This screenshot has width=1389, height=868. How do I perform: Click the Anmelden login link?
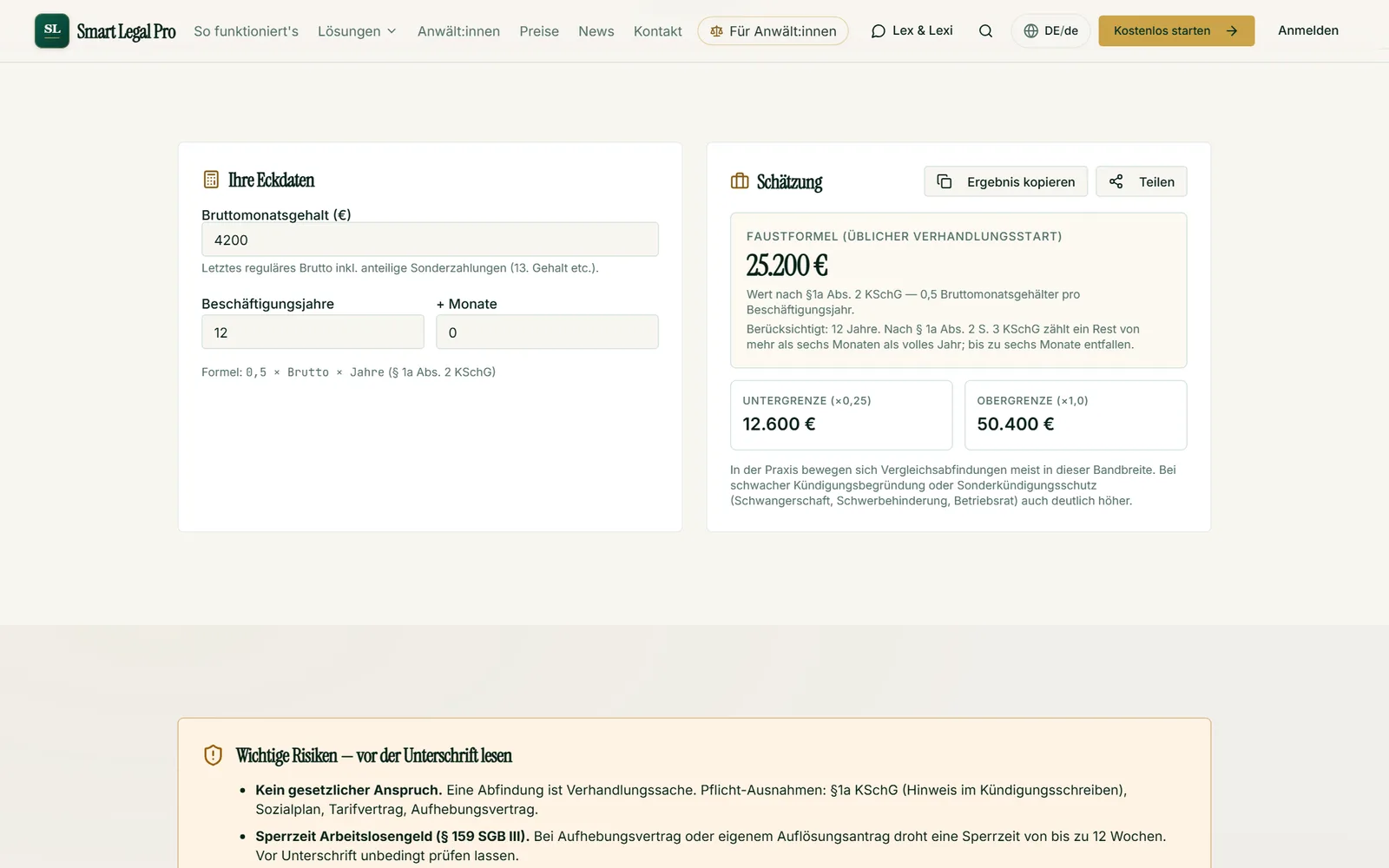(1308, 30)
